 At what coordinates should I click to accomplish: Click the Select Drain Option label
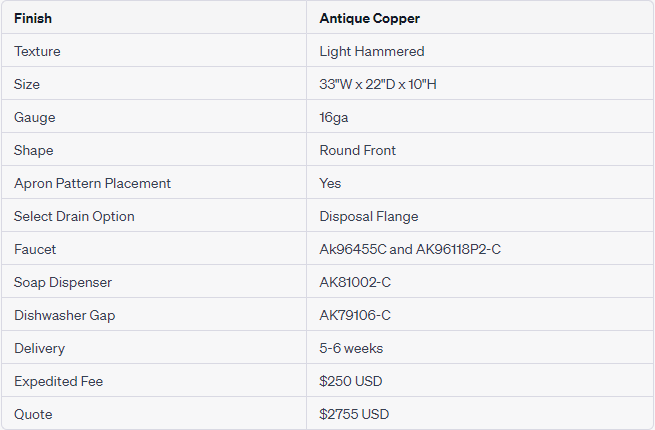74,216
